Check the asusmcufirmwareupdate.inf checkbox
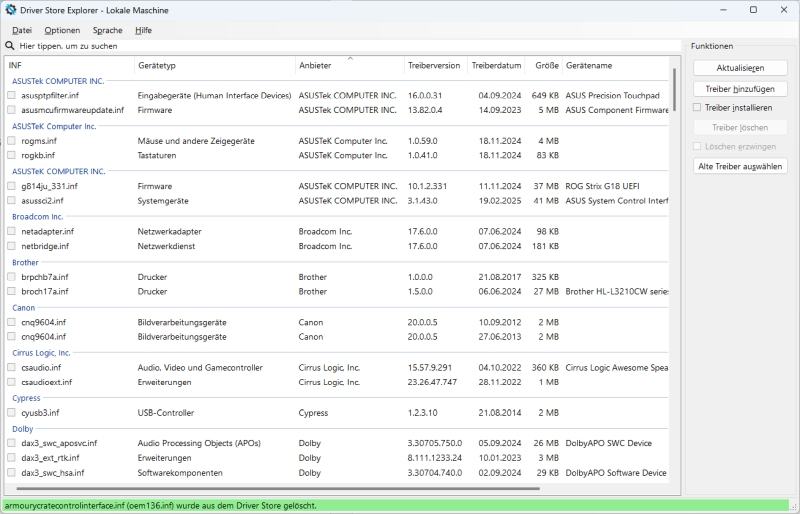Viewport: 800px width, 514px height. click(x=12, y=110)
